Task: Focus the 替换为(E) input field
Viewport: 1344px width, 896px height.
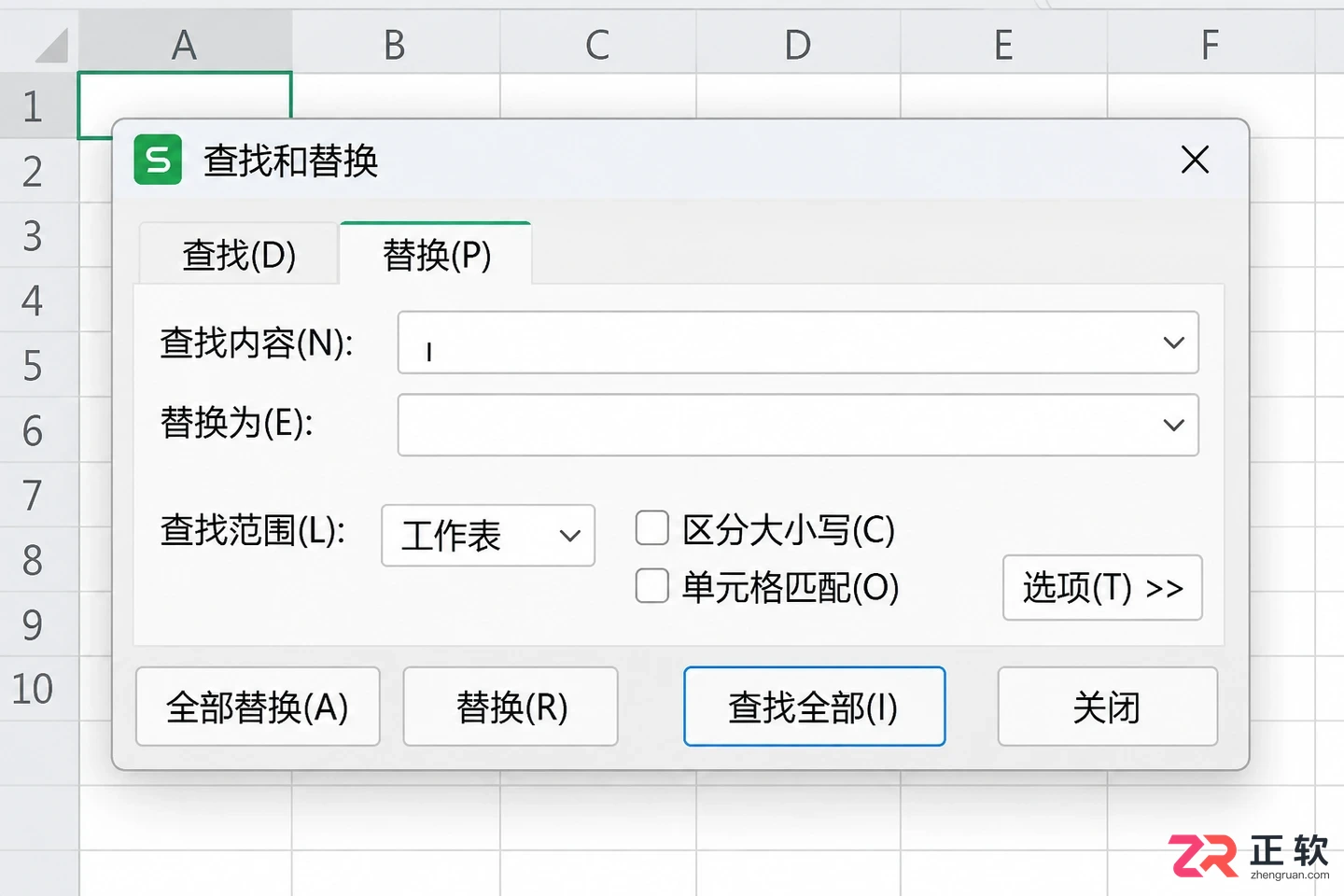Action: point(798,425)
